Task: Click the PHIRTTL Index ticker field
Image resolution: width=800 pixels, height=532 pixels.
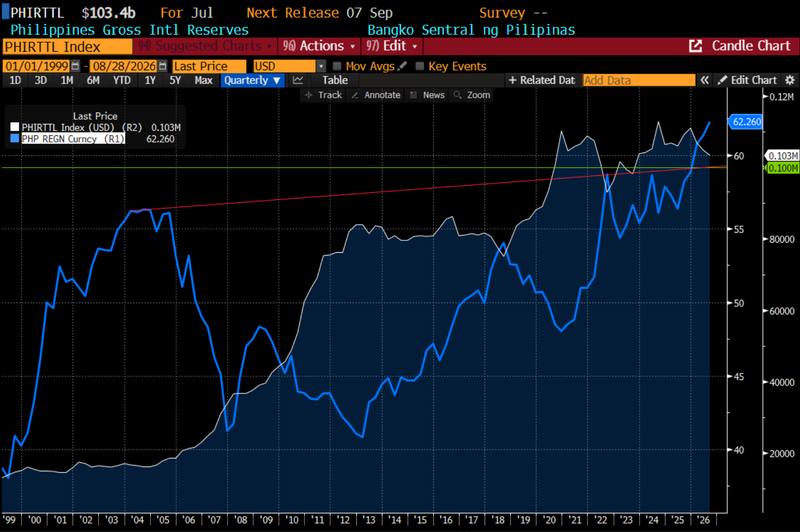Action: pyautogui.click(x=67, y=46)
